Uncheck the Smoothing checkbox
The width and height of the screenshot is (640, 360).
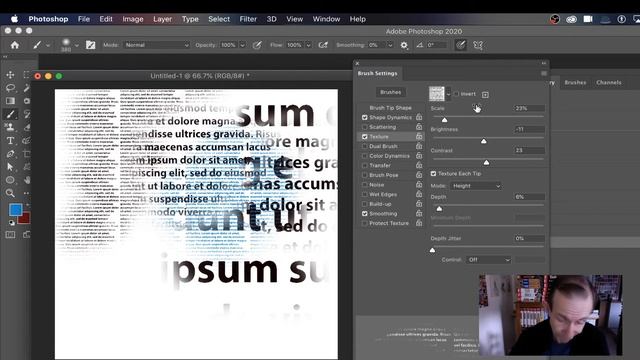pyautogui.click(x=364, y=213)
